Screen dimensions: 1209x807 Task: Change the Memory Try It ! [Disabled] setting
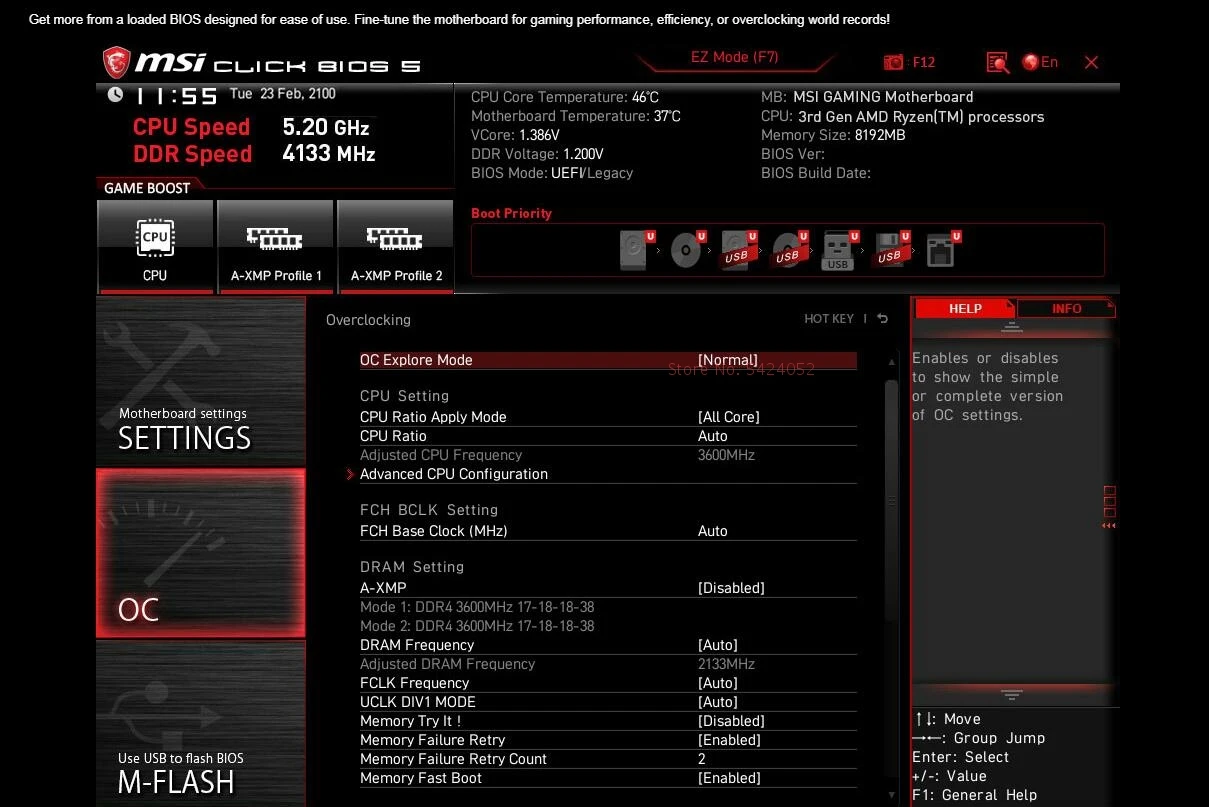click(731, 721)
